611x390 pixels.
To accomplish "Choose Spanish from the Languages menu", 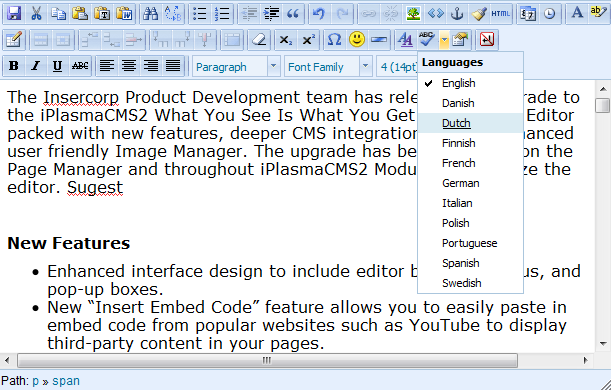I will [x=470, y=263].
